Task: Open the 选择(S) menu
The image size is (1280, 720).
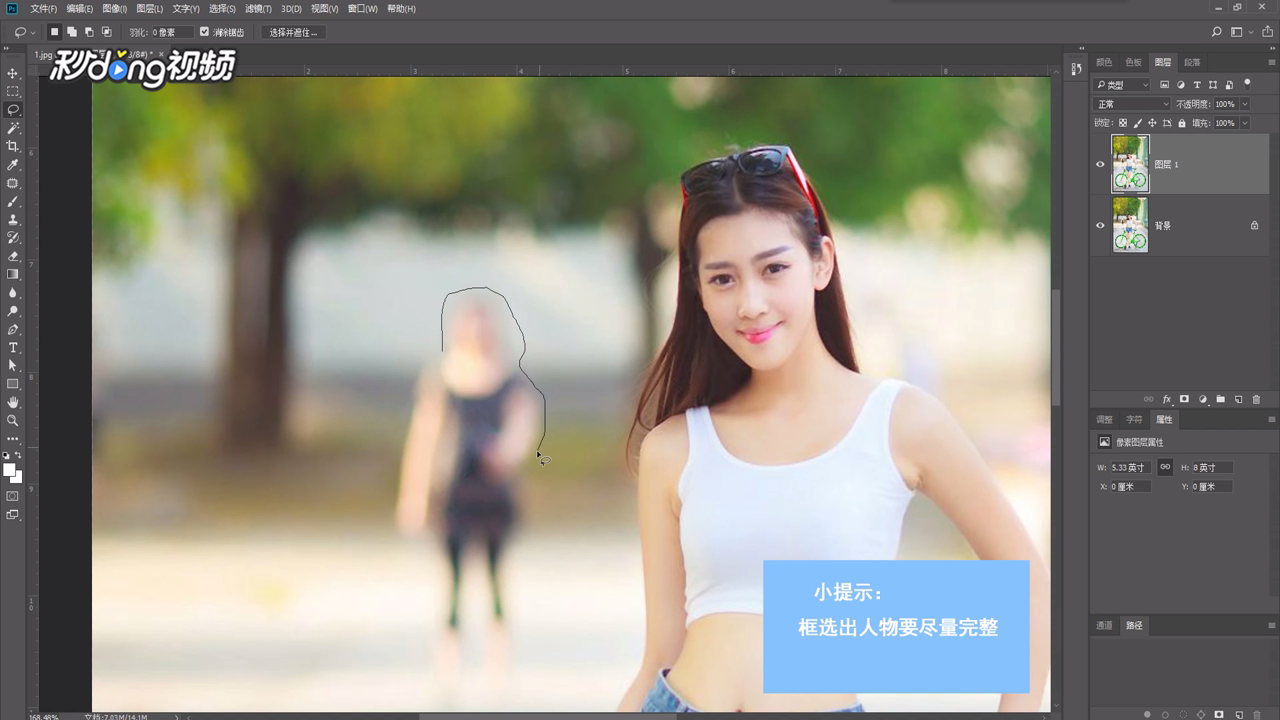Action: tap(222, 9)
